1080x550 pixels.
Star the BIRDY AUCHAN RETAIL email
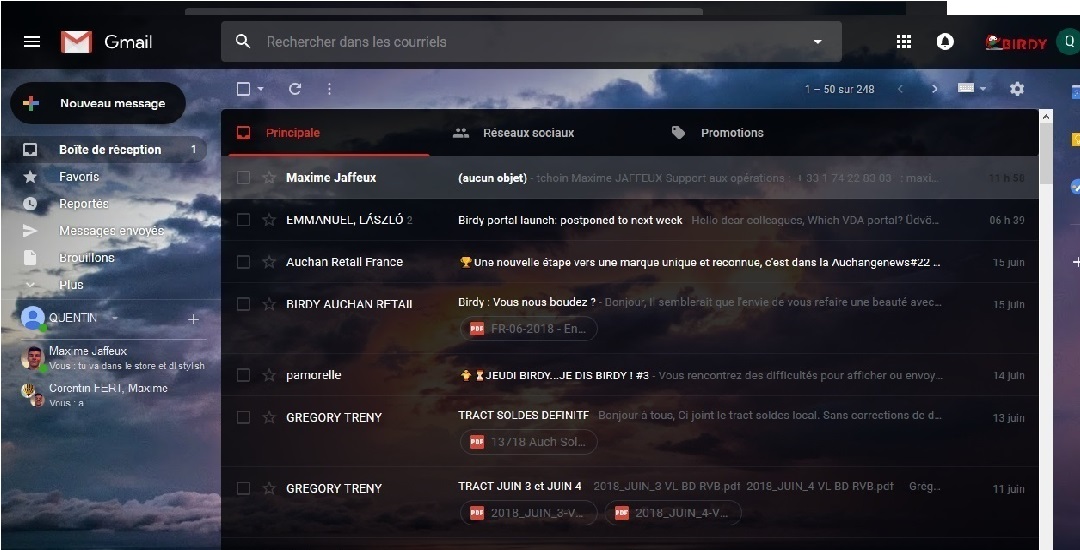click(x=269, y=304)
